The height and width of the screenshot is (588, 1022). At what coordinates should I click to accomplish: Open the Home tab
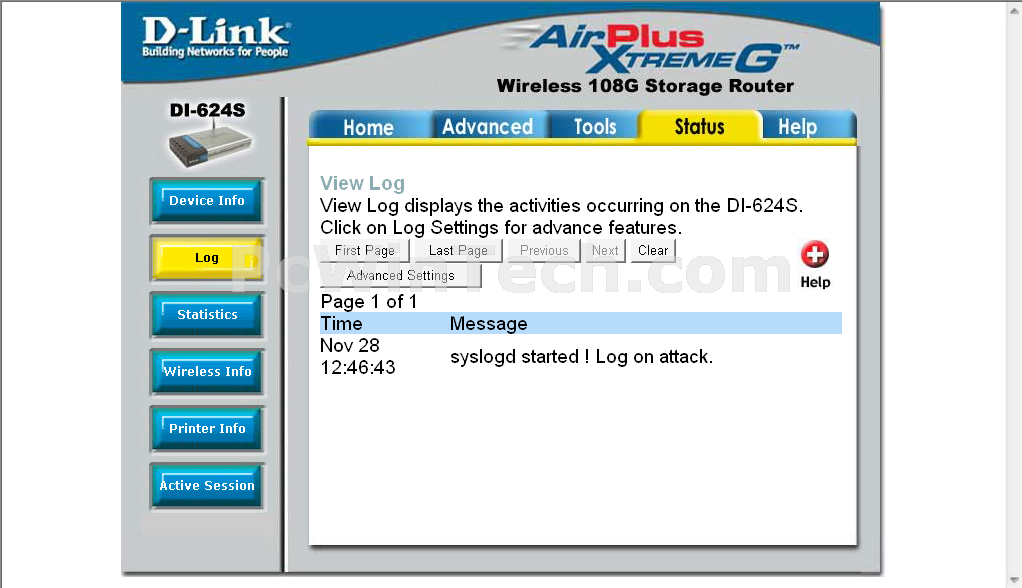pos(368,126)
